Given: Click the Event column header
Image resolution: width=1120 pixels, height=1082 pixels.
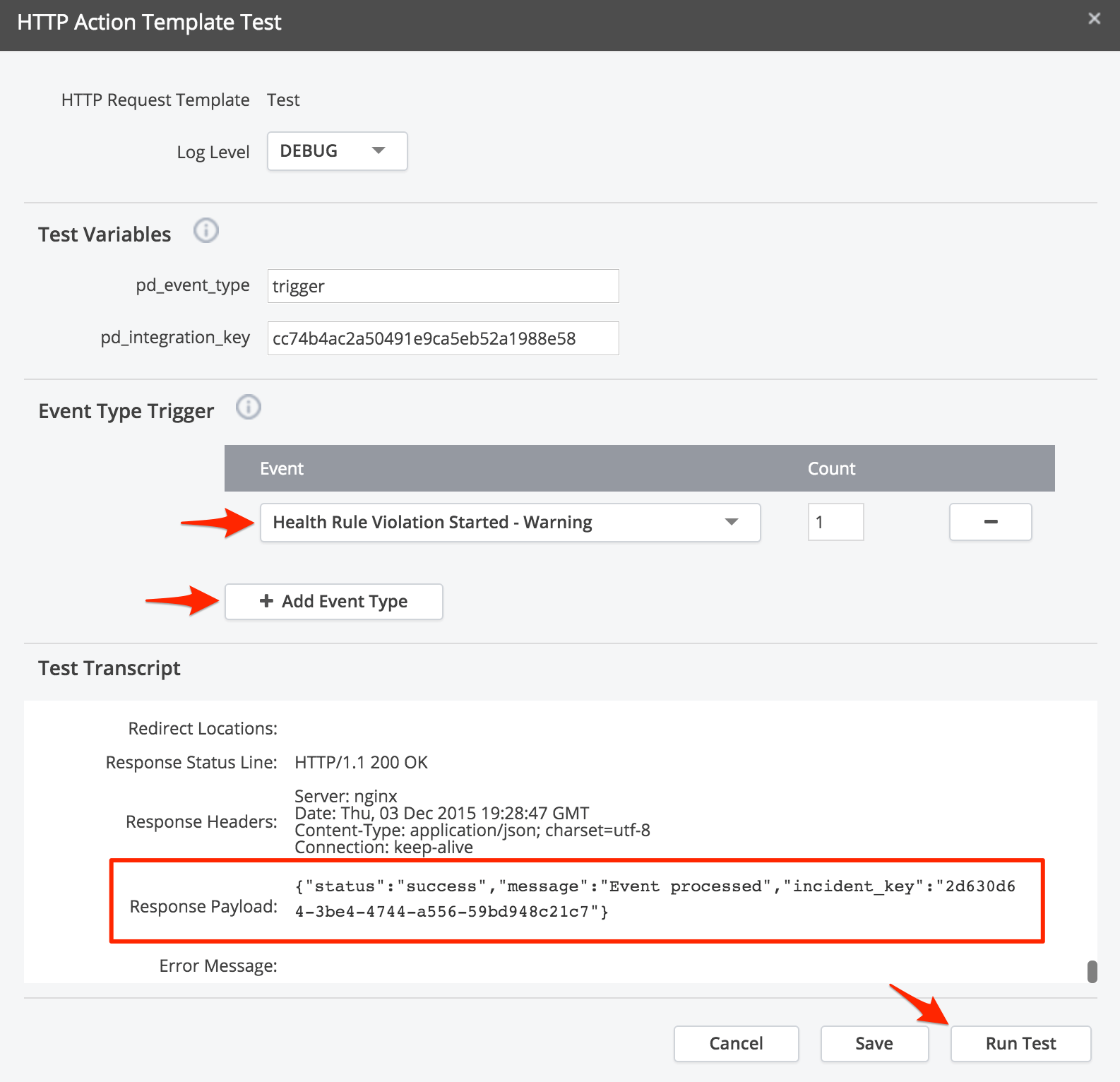Looking at the screenshot, I should (x=282, y=469).
